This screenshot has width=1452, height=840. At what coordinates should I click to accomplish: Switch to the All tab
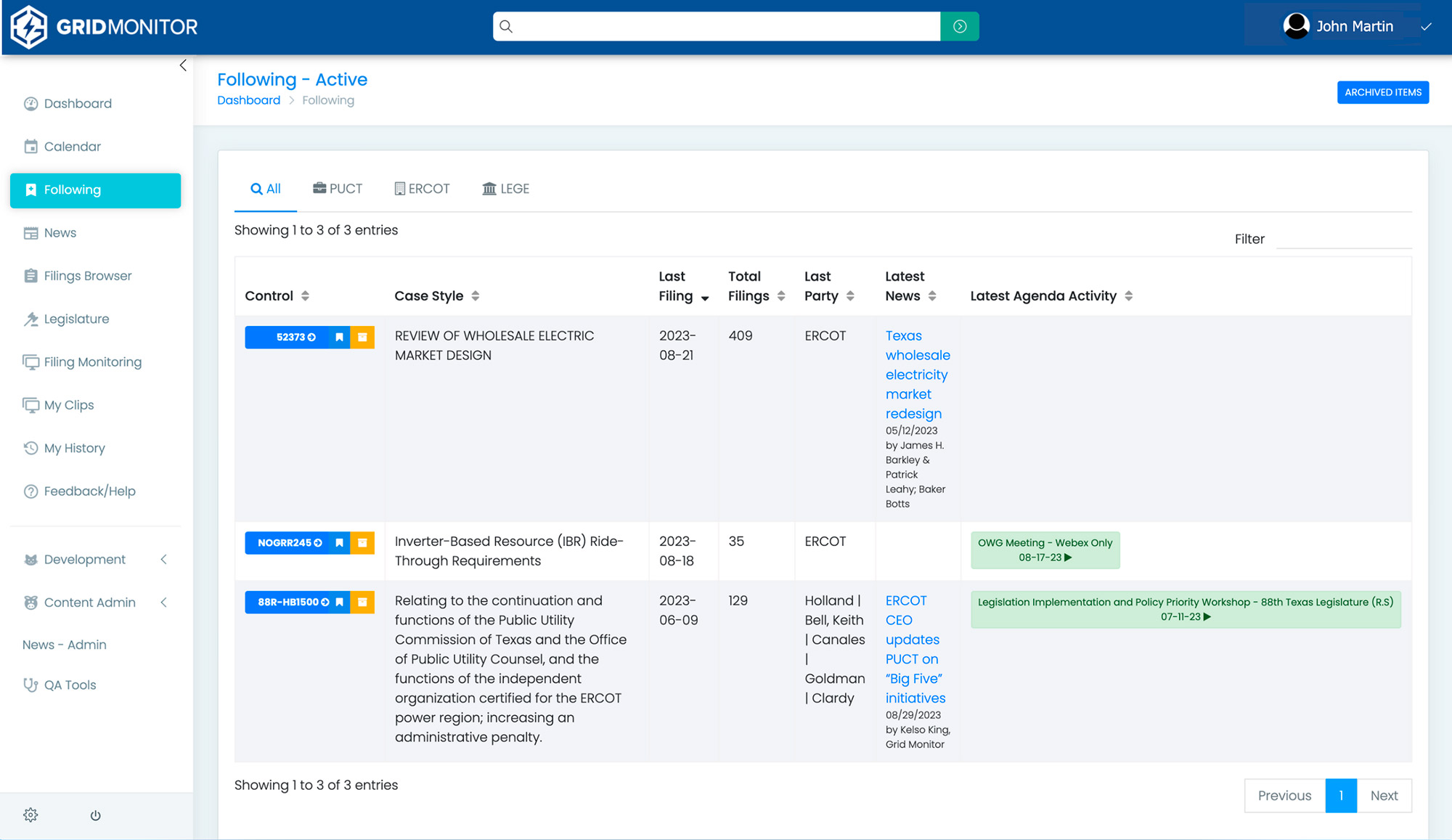pos(266,189)
